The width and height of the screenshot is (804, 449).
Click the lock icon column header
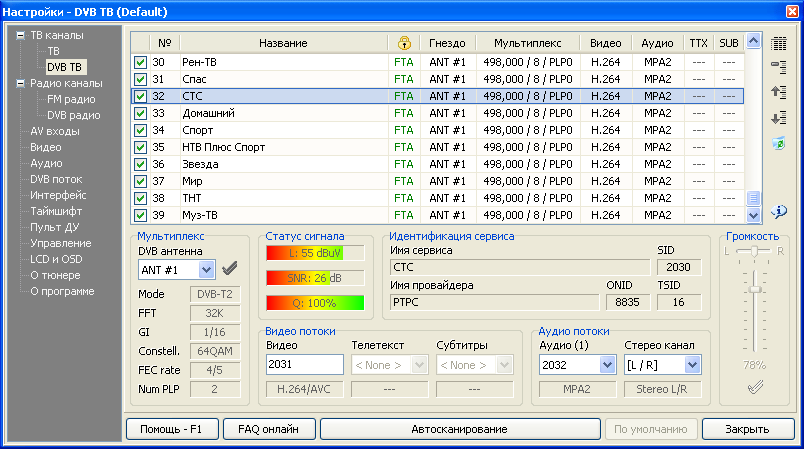coord(404,43)
